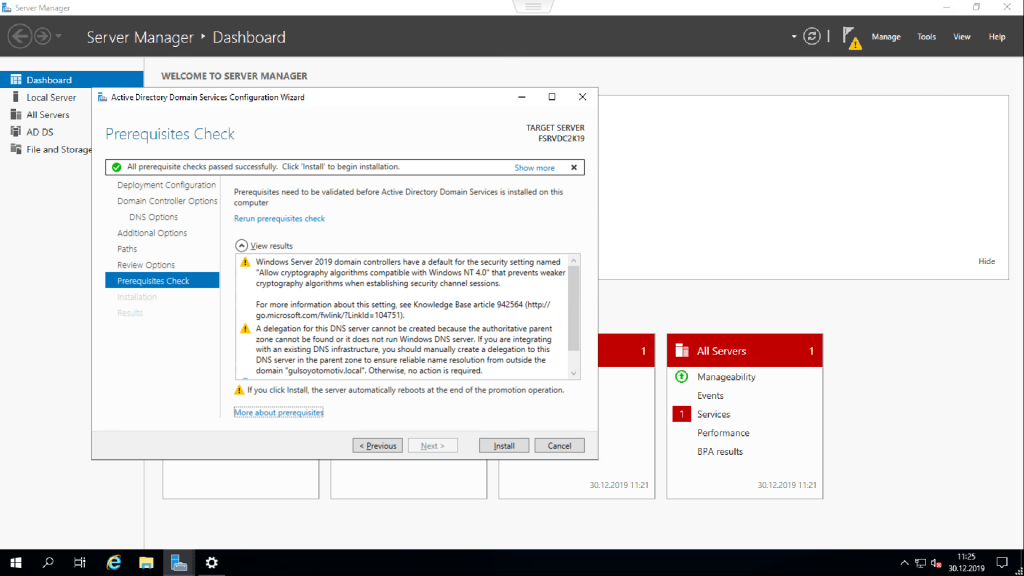The image size is (1024, 576).
Task: Open the Tools menu
Action: (x=927, y=37)
